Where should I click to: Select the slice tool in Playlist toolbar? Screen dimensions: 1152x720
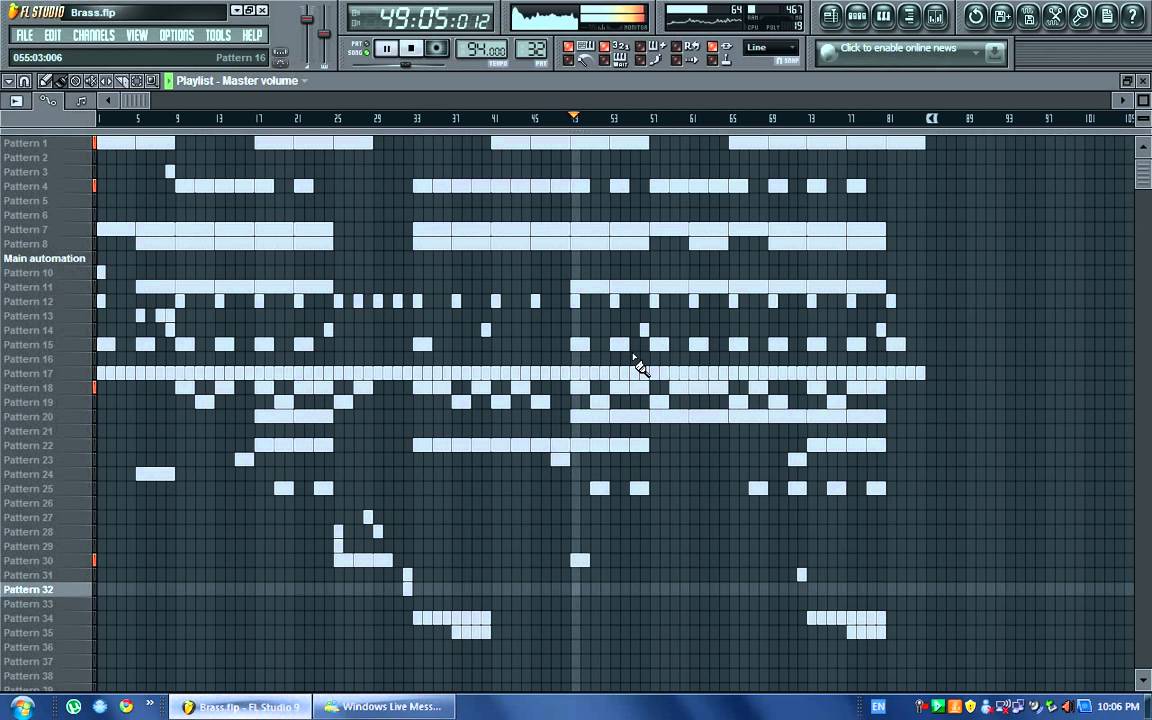(x=122, y=81)
